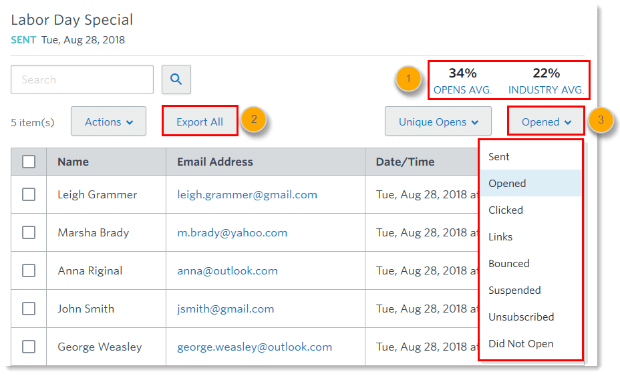Screen dimensions: 620x376
Task: Click Export All button
Action: pyautogui.click(x=200, y=121)
